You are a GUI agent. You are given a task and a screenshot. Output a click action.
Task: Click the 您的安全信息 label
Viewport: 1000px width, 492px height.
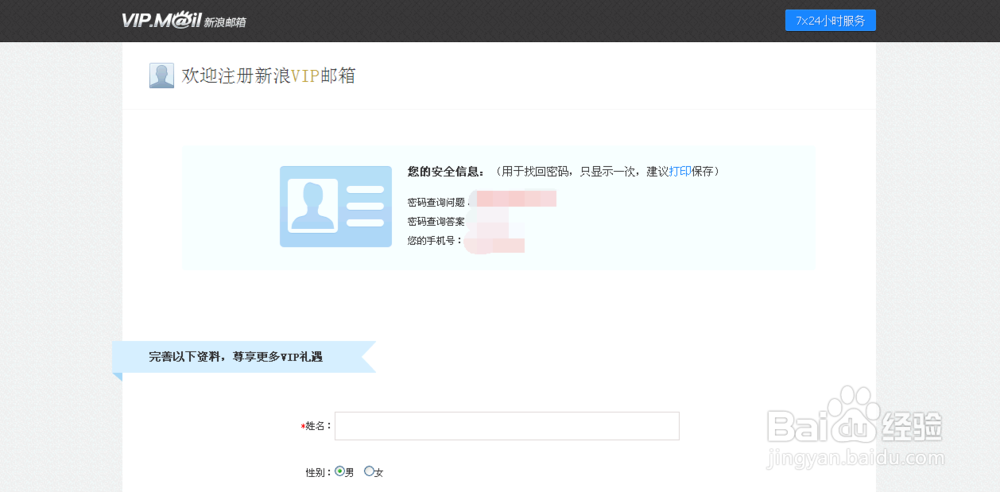click(x=446, y=172)
